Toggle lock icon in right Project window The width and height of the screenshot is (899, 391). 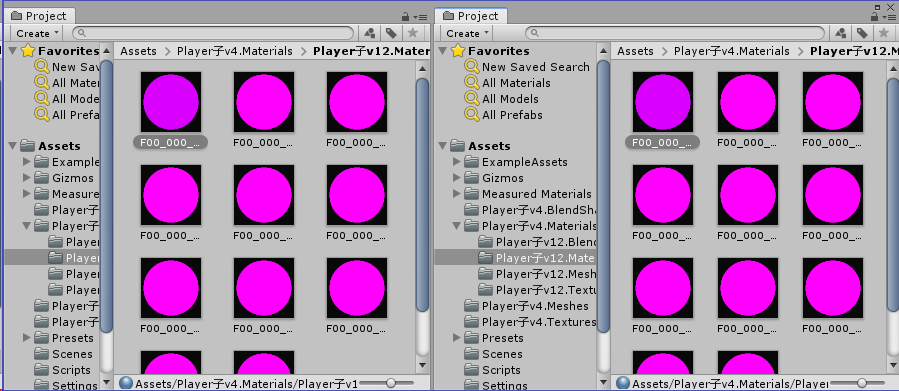pyautogui.click(x=874, y=17)
